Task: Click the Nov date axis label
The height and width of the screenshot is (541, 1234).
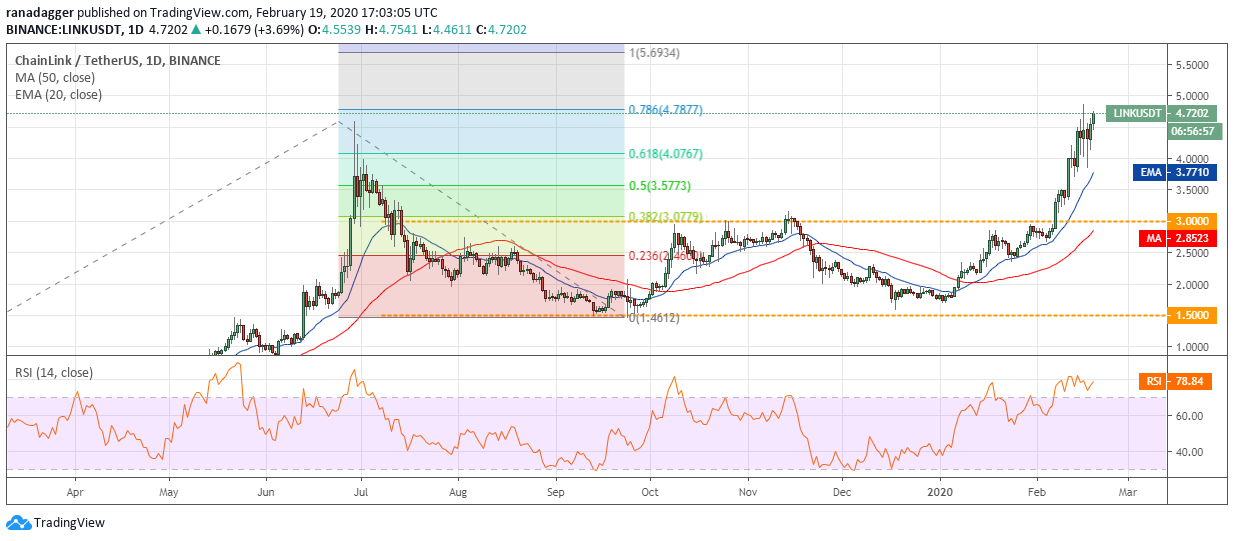Action: tap(748, 492)
